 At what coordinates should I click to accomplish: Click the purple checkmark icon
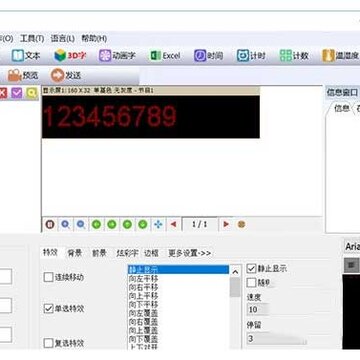(x=17, y=93)
